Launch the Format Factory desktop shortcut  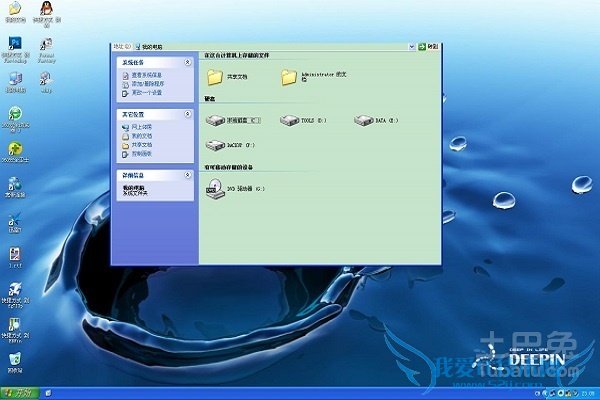46,50
